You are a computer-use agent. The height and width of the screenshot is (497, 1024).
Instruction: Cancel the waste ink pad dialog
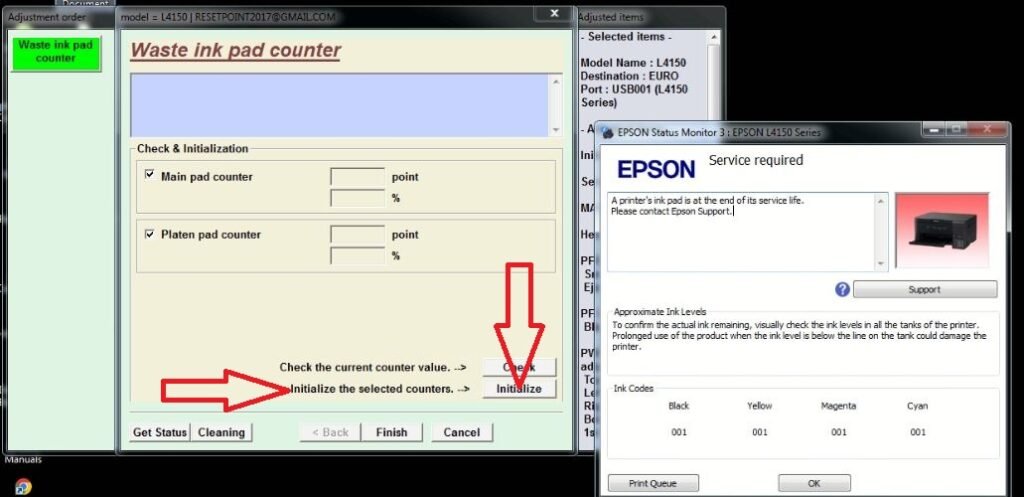coord(462,432)
